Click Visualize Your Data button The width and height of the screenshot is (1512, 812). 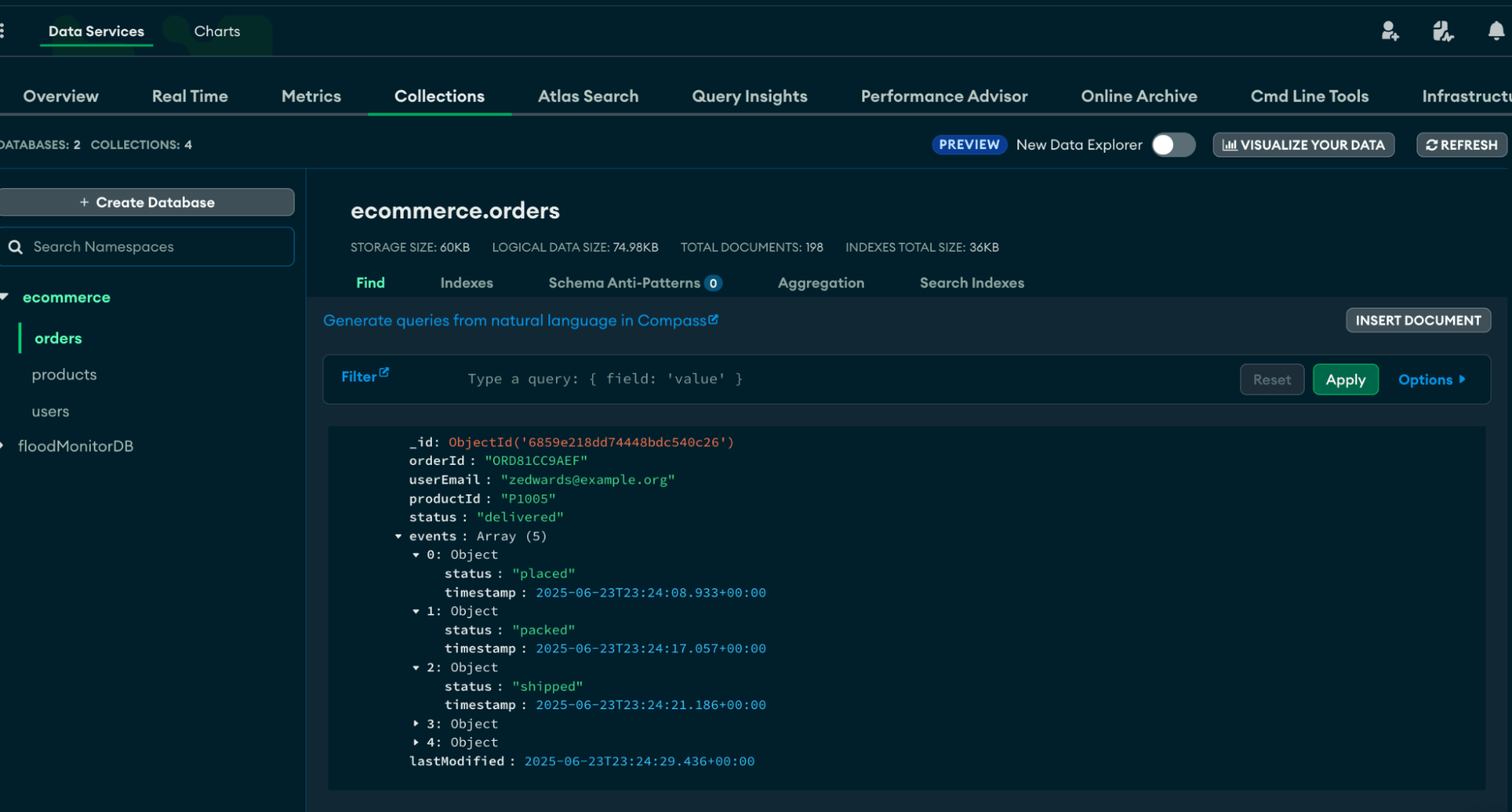pyautogui.click(x=1303, y=144)
